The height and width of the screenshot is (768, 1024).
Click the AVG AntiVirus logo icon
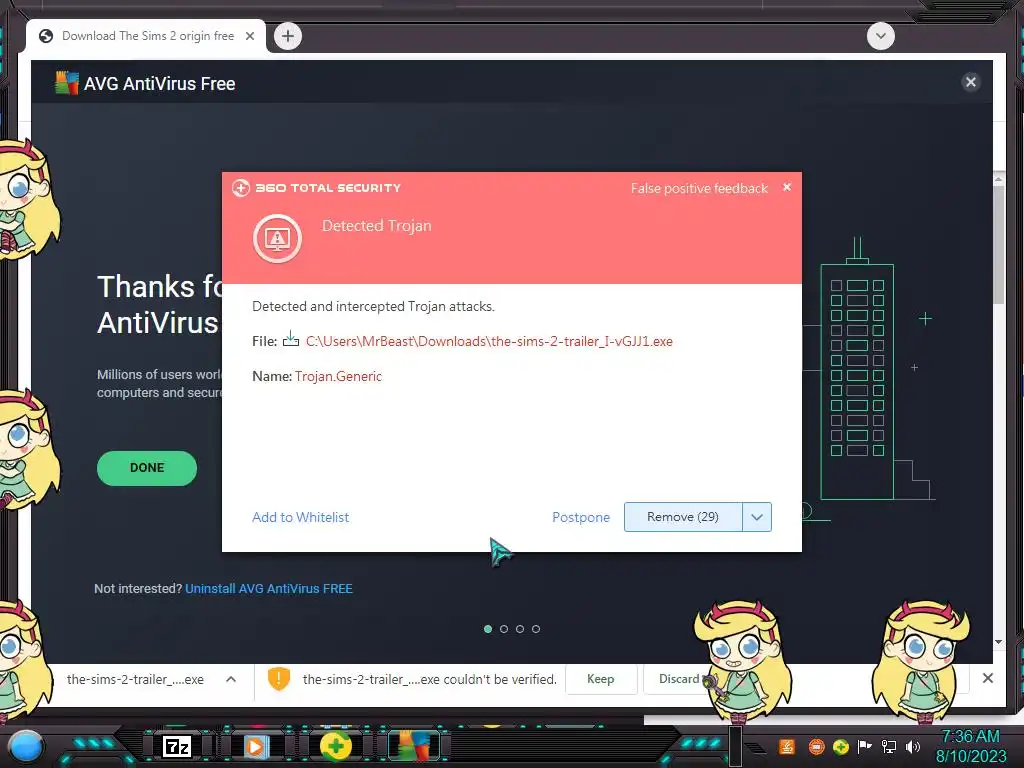pos(67,83)
